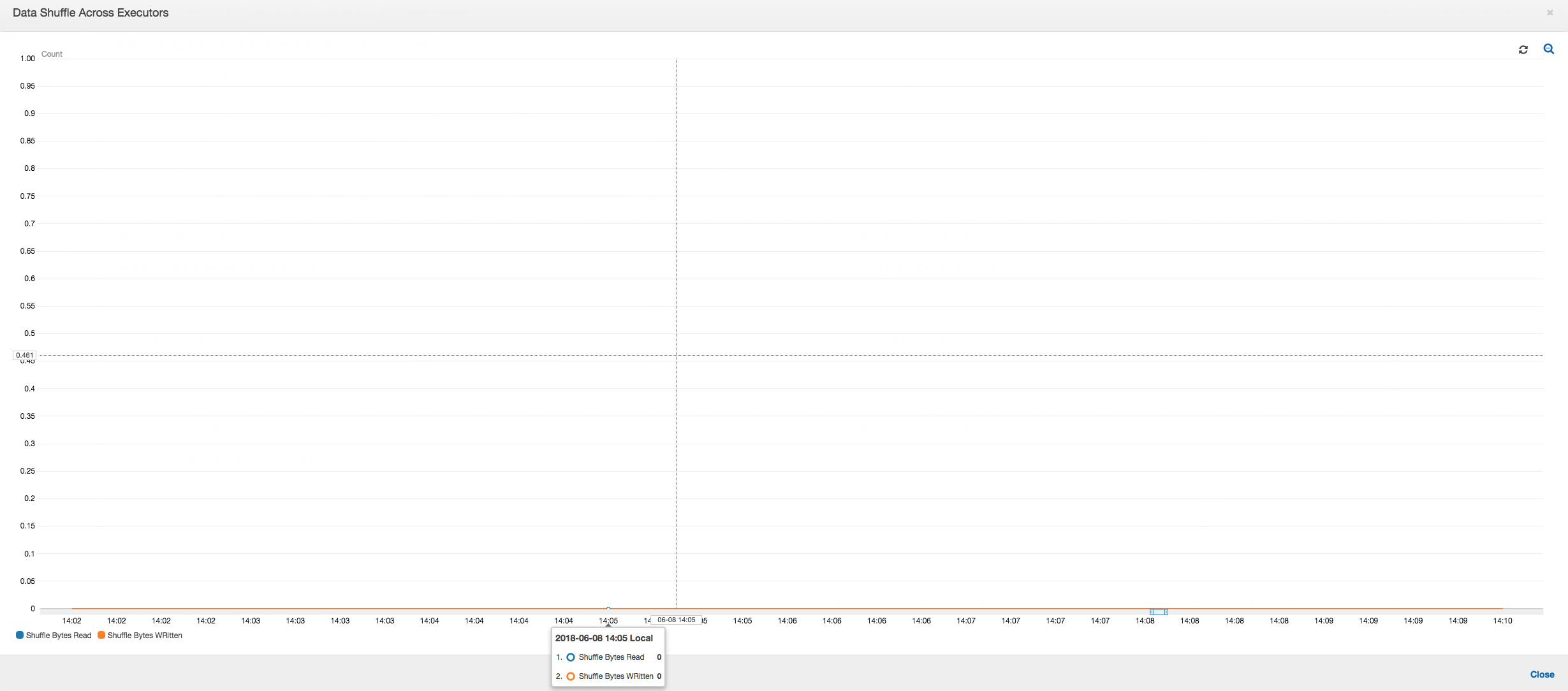Viewport: 1568px width, 691px height.
Task: Click the Shuffle Bytes Written checkbox in tooltip
Action: coord(567,676)
